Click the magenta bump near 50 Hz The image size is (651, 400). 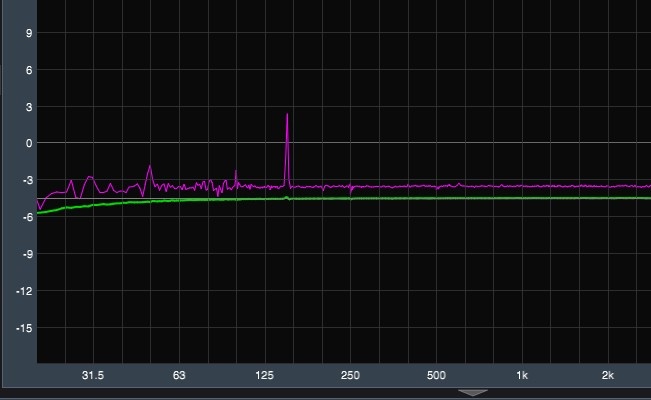(x=150, y=168)
